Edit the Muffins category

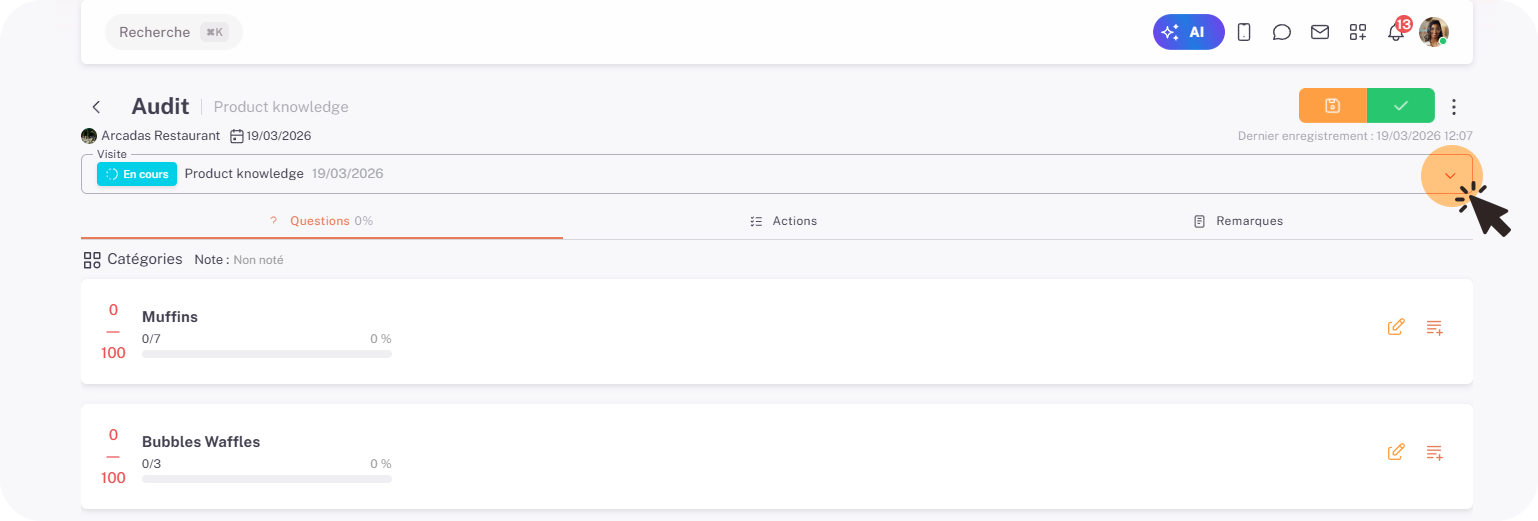pos(1396,327)
